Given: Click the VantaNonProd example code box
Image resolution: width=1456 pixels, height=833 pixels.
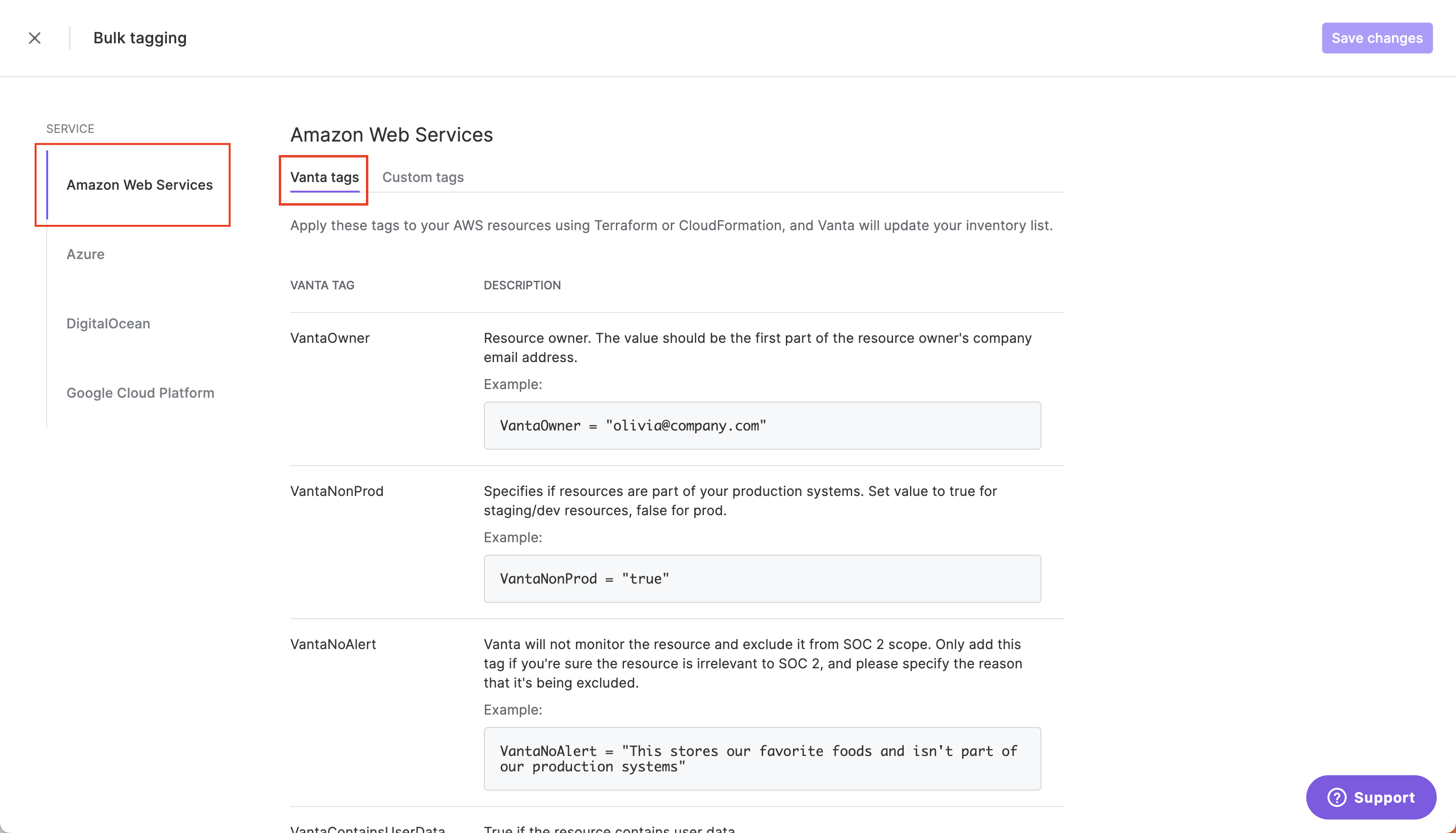Looking at the screenshot, I should (x=762, y=578).
